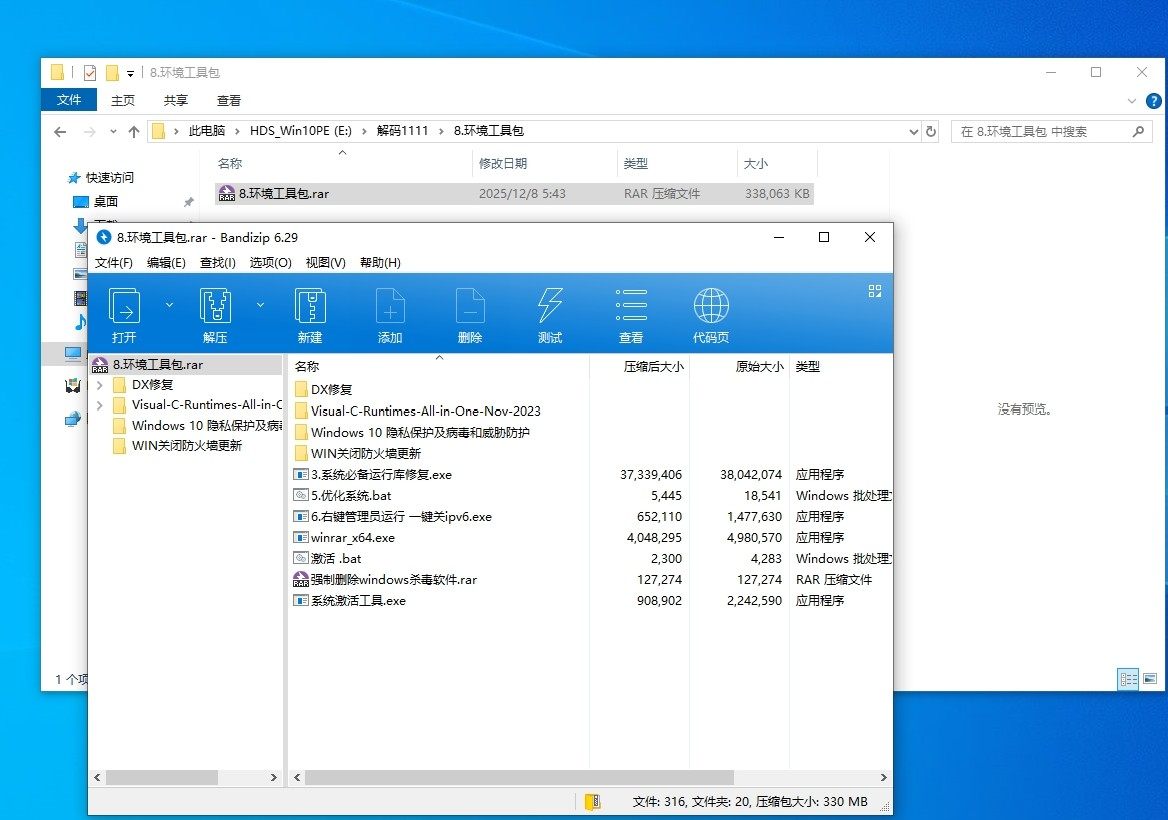
Task: Select the winrar_x64.exe file entry
Action: [352, 538]
